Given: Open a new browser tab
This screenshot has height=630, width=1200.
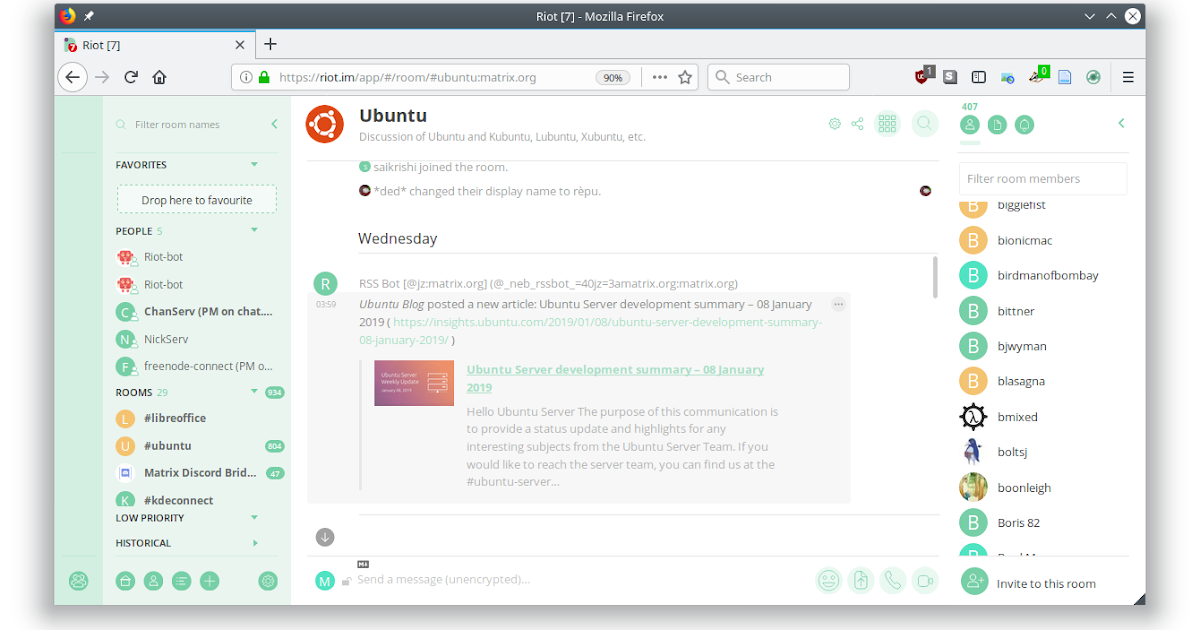Looking at the screenshot, I should [270, 44].
